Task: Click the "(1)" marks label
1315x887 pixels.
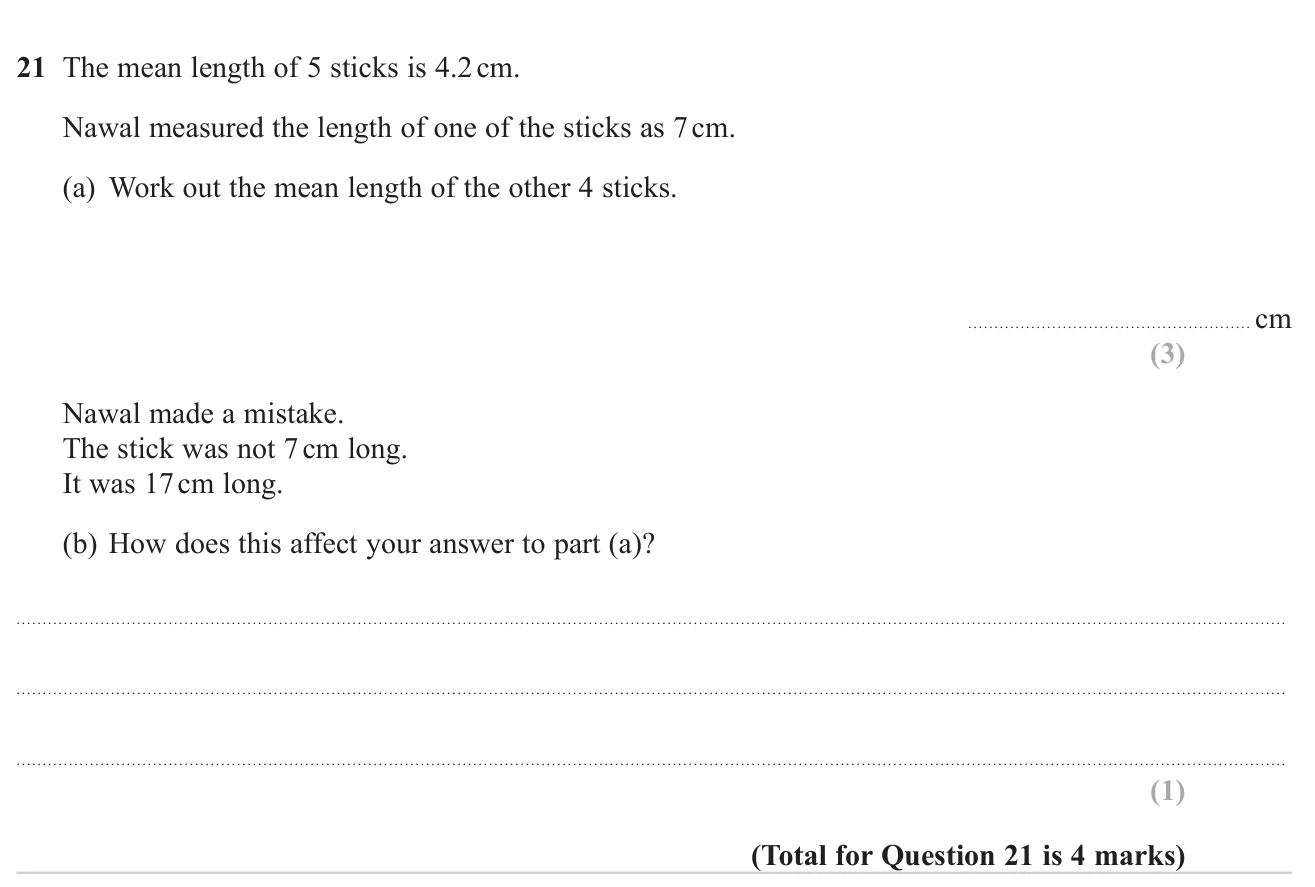Action: [1167, 792]
